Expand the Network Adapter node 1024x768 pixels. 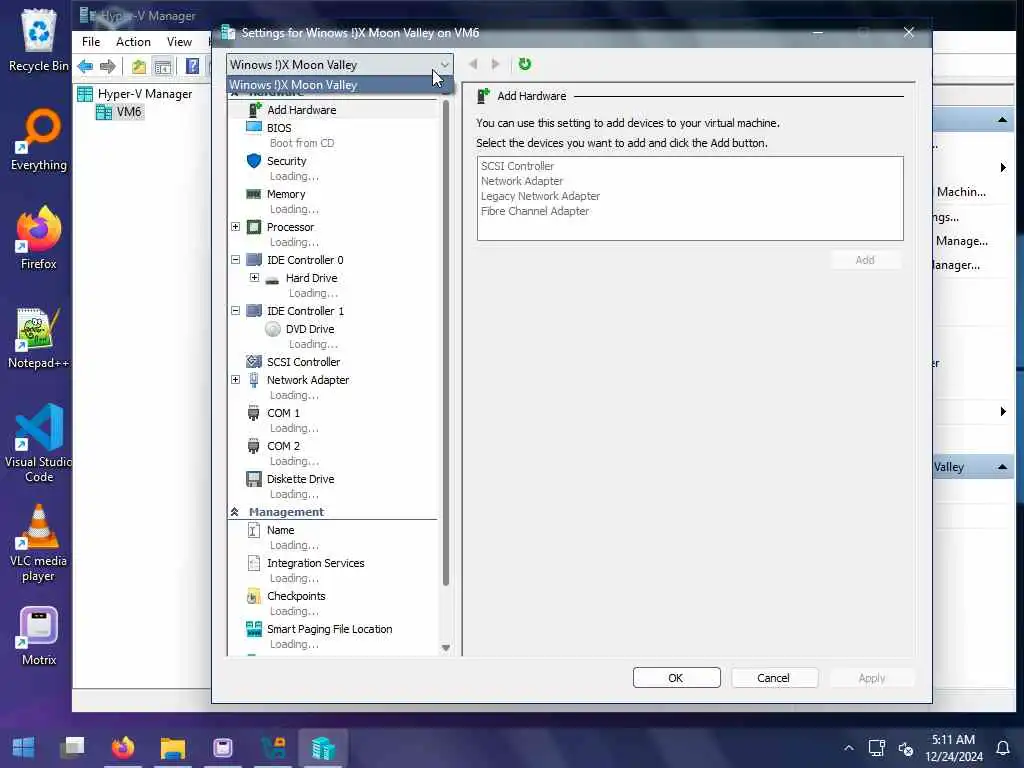[x=236, y=379]
